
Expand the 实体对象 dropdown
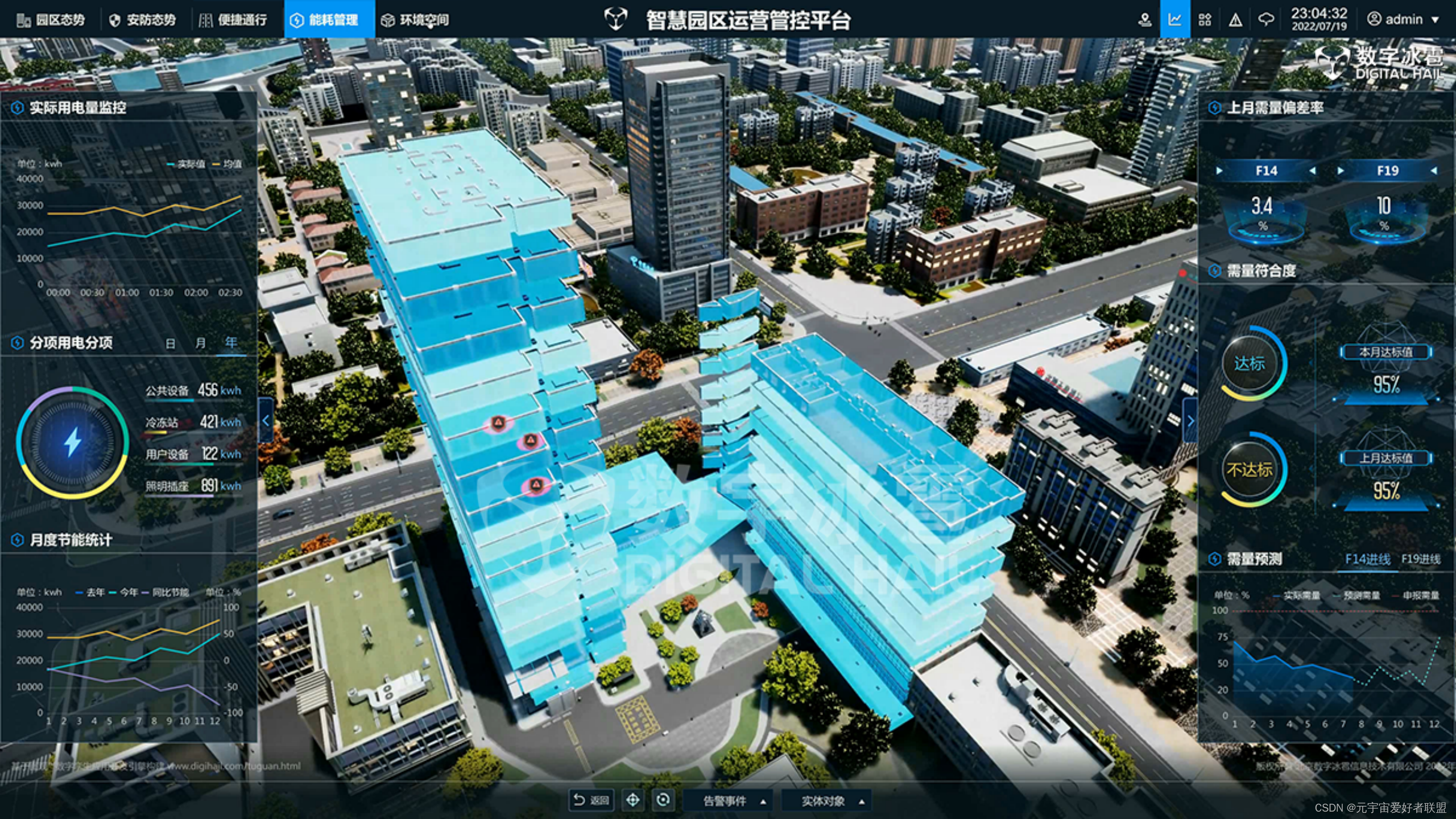[832, 801]
